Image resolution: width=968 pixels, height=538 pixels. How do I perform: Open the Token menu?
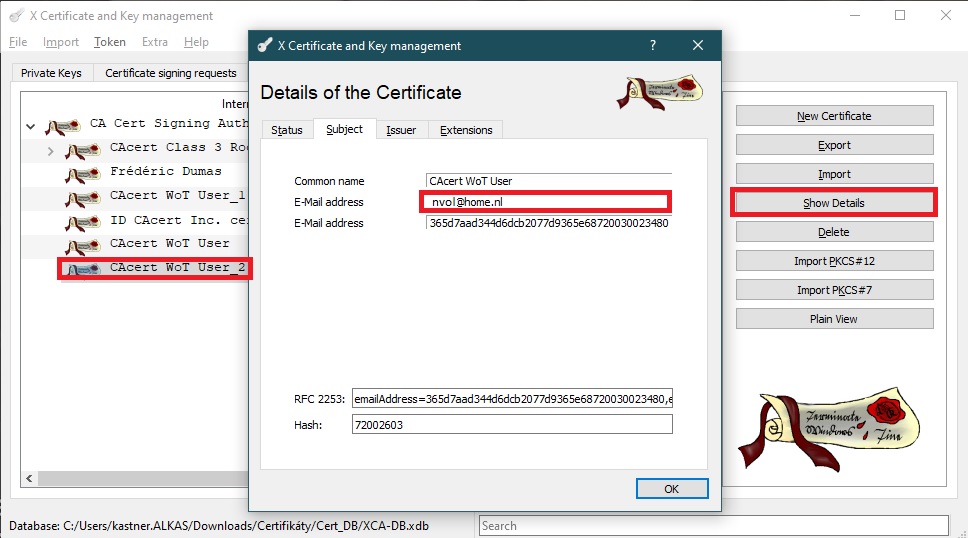pos(110,42)
